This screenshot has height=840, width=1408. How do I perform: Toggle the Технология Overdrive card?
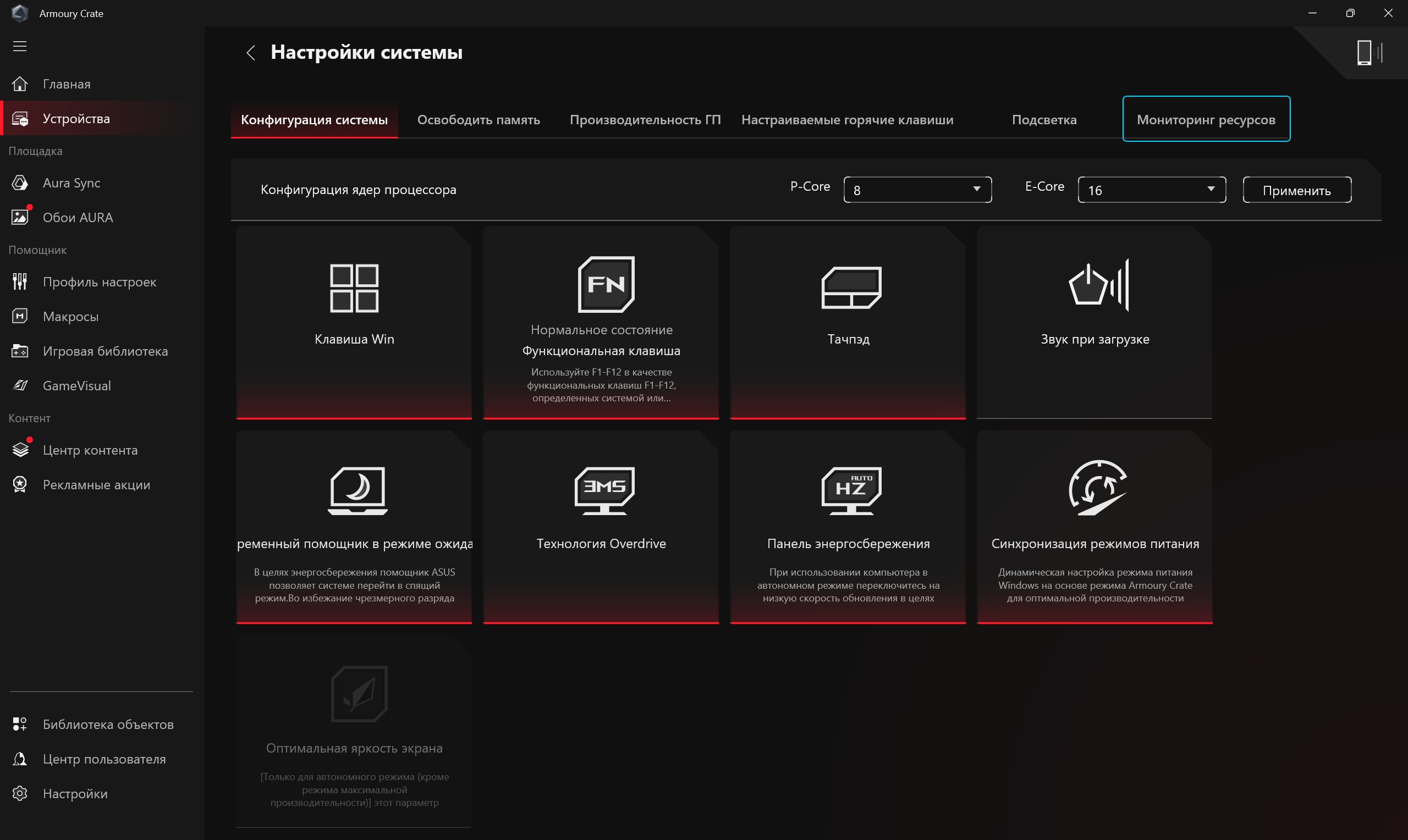[x=601, y=528]
